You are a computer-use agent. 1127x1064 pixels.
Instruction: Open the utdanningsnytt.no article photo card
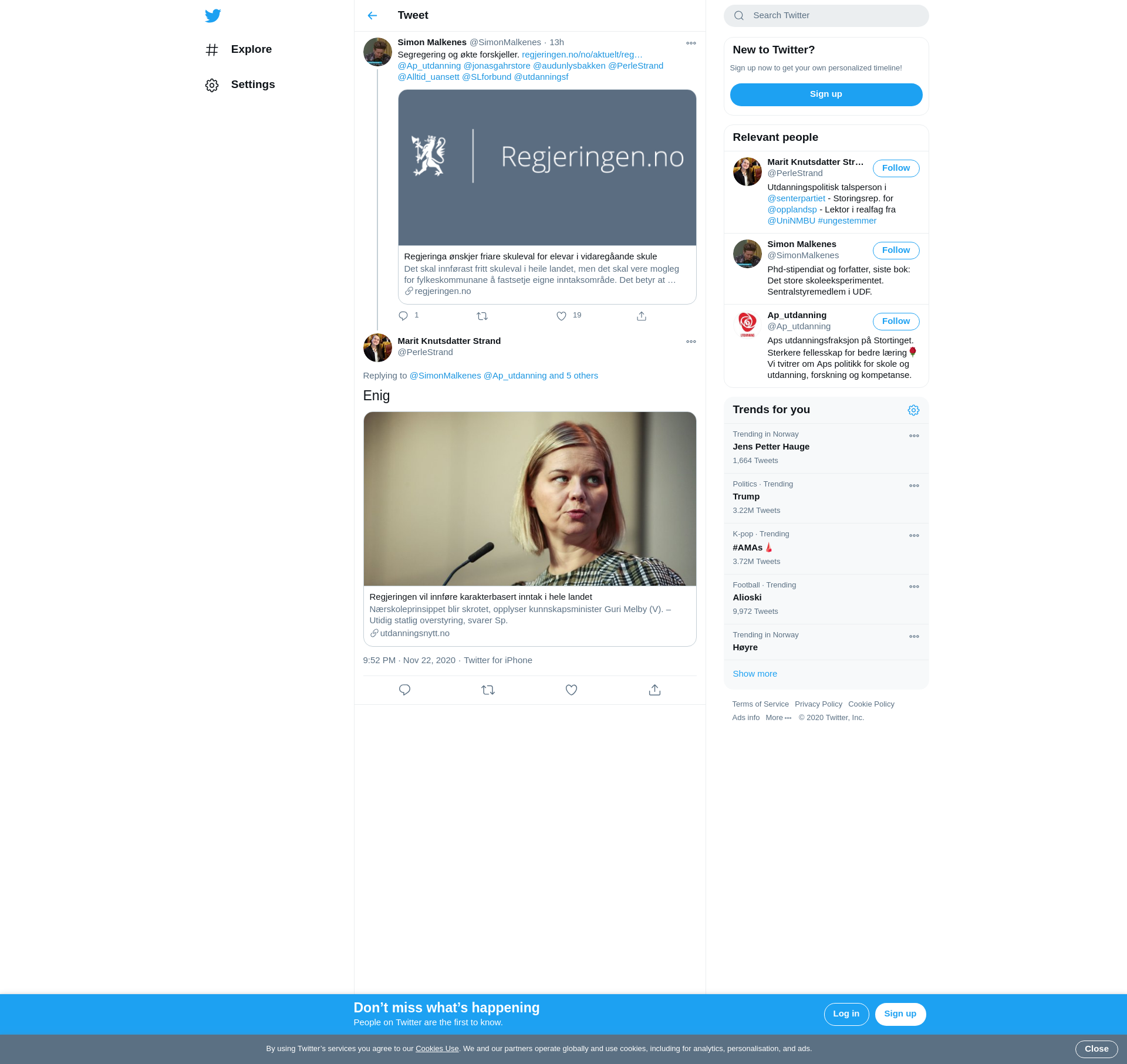coord(529,499)
